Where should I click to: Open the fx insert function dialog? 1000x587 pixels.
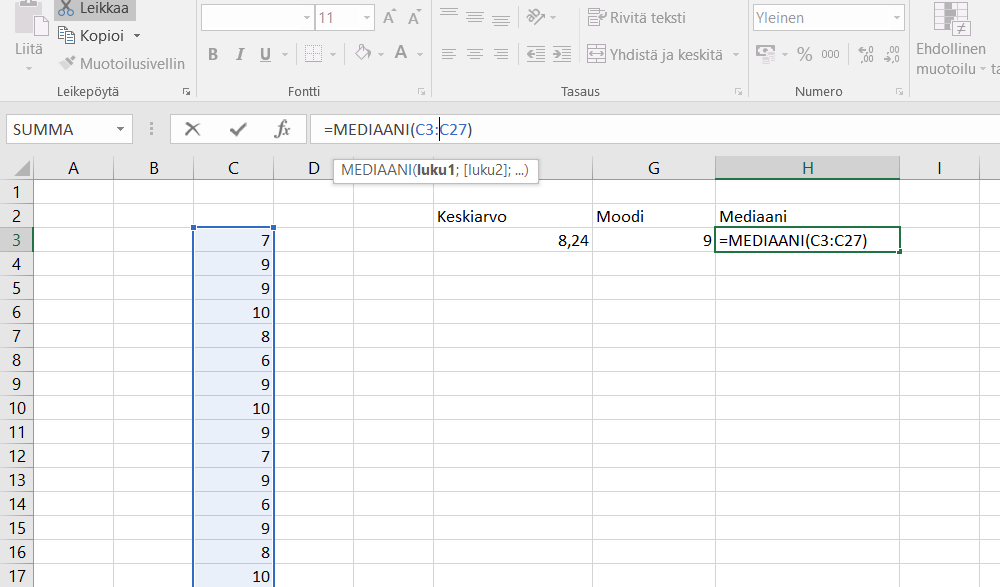(x=282, y=129)
